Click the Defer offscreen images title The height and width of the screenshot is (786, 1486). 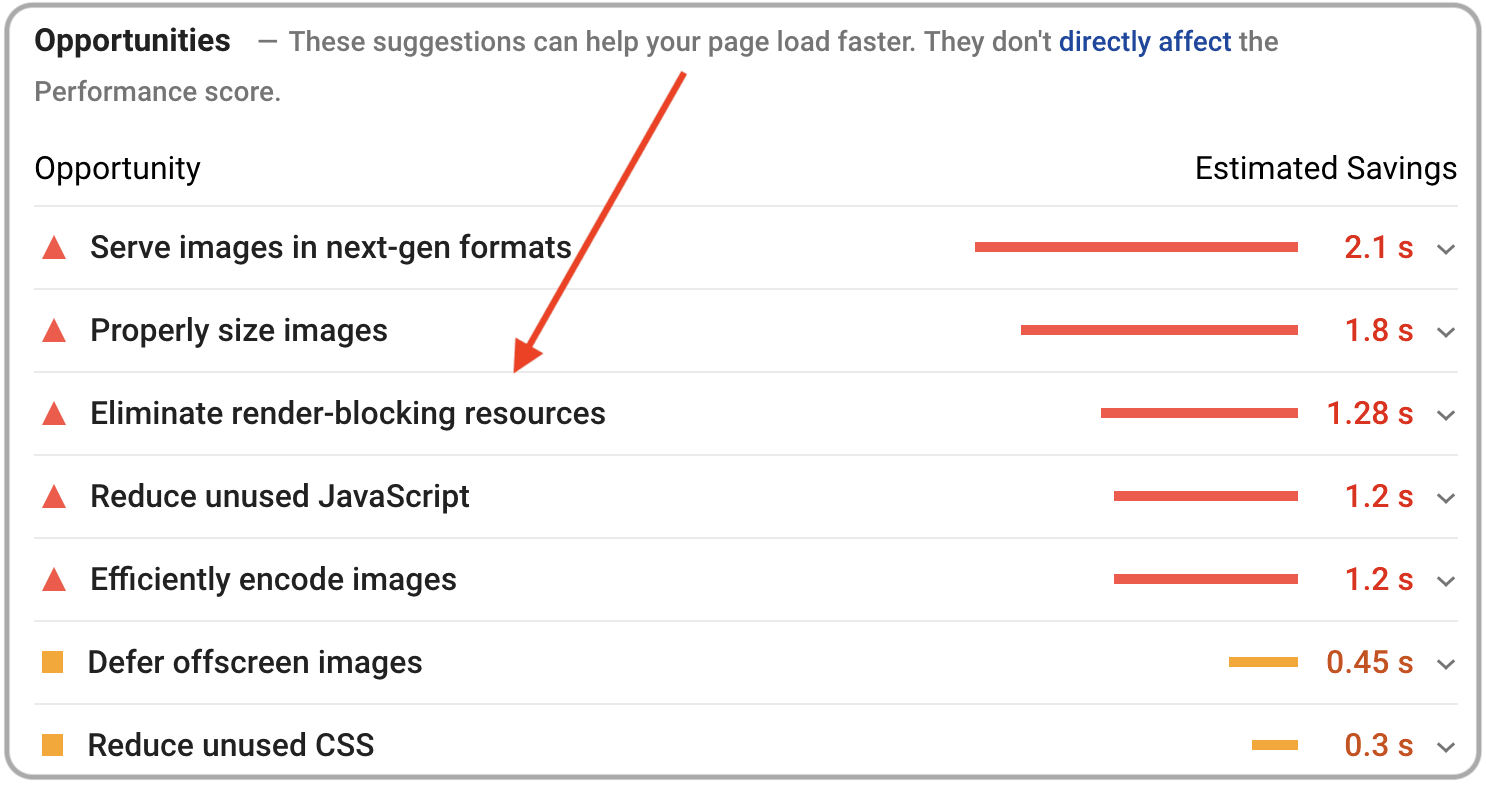[x=255, y=663]
